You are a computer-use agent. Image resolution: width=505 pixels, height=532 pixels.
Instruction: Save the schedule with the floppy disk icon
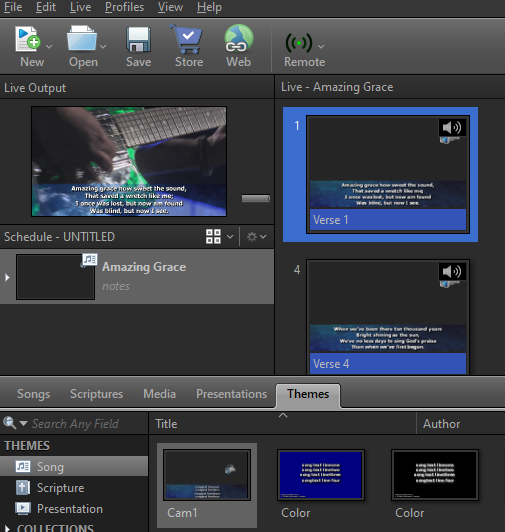[x=138, y=40]
